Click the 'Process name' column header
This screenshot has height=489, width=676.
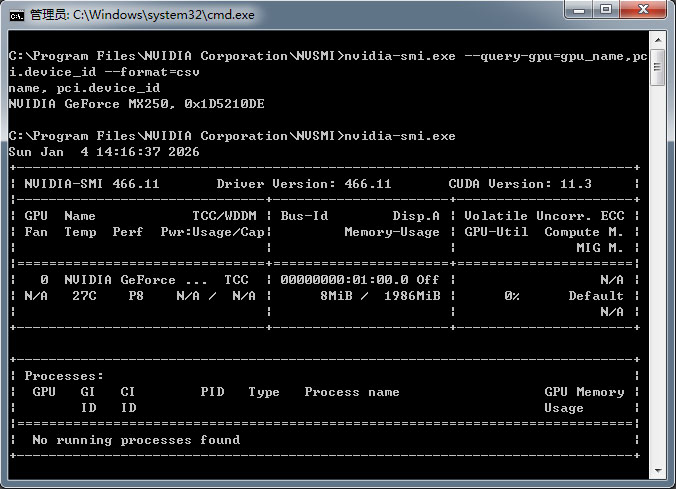tap(352, 392)
